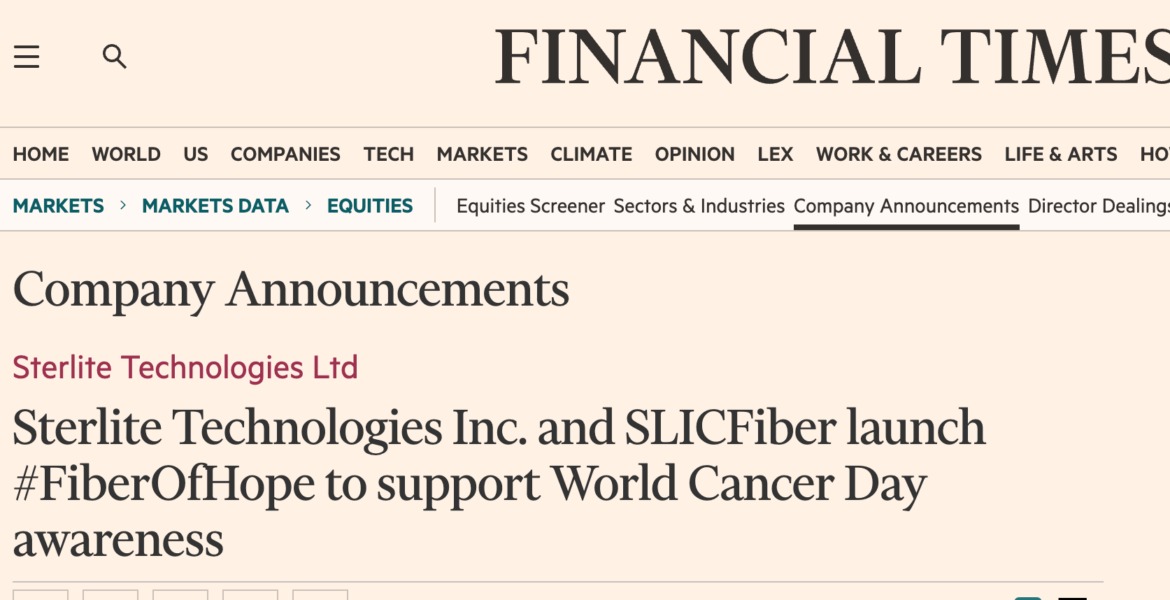Click the MARKETS DATA breadcrumb link

[x=215, y=206]
